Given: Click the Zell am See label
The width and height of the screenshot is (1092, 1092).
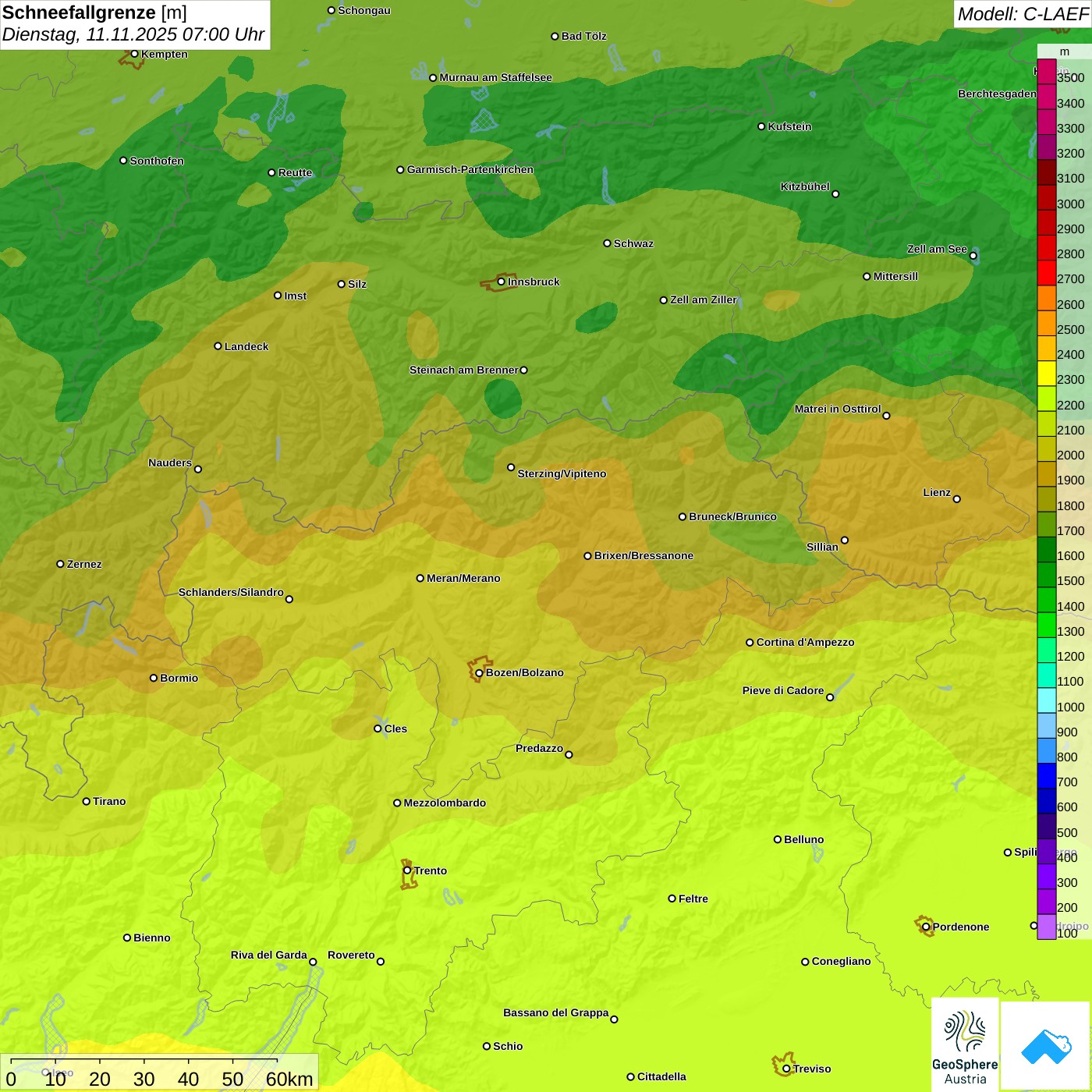Looking at the screenshot, I should coord(937,249).
